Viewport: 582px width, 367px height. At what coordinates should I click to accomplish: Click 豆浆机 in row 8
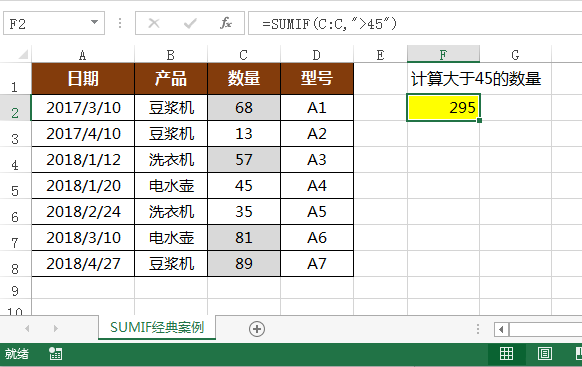click(171, 263)
